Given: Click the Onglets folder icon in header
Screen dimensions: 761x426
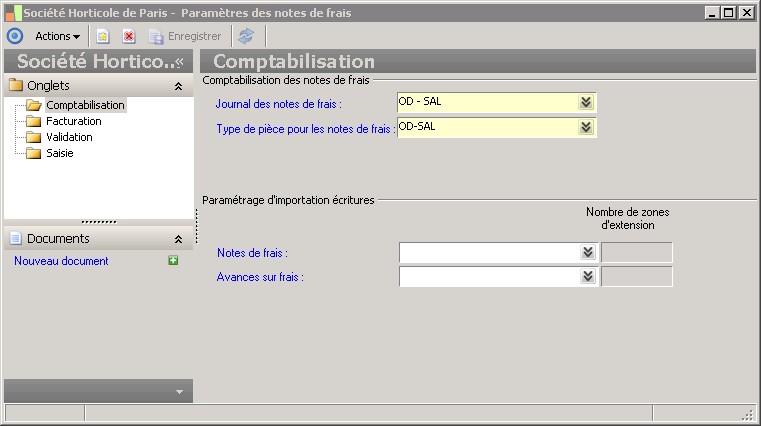Looking at the screenshot, I should [x=16, y=85].
